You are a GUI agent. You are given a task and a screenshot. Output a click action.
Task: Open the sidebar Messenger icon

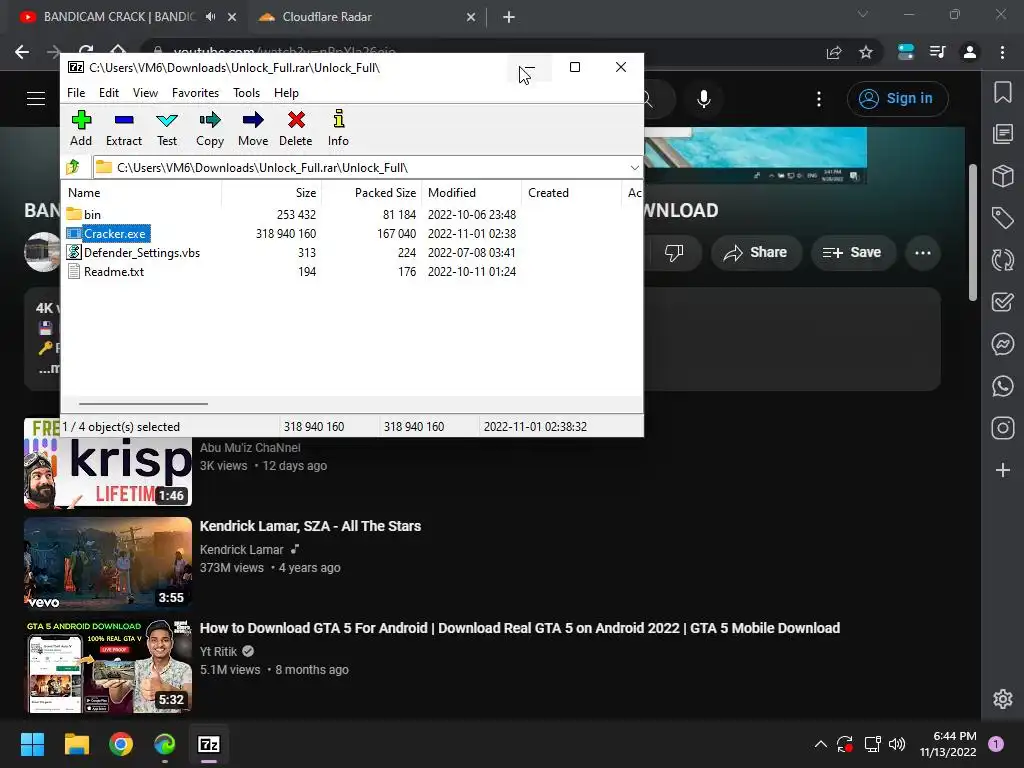tap(1002, 344)
